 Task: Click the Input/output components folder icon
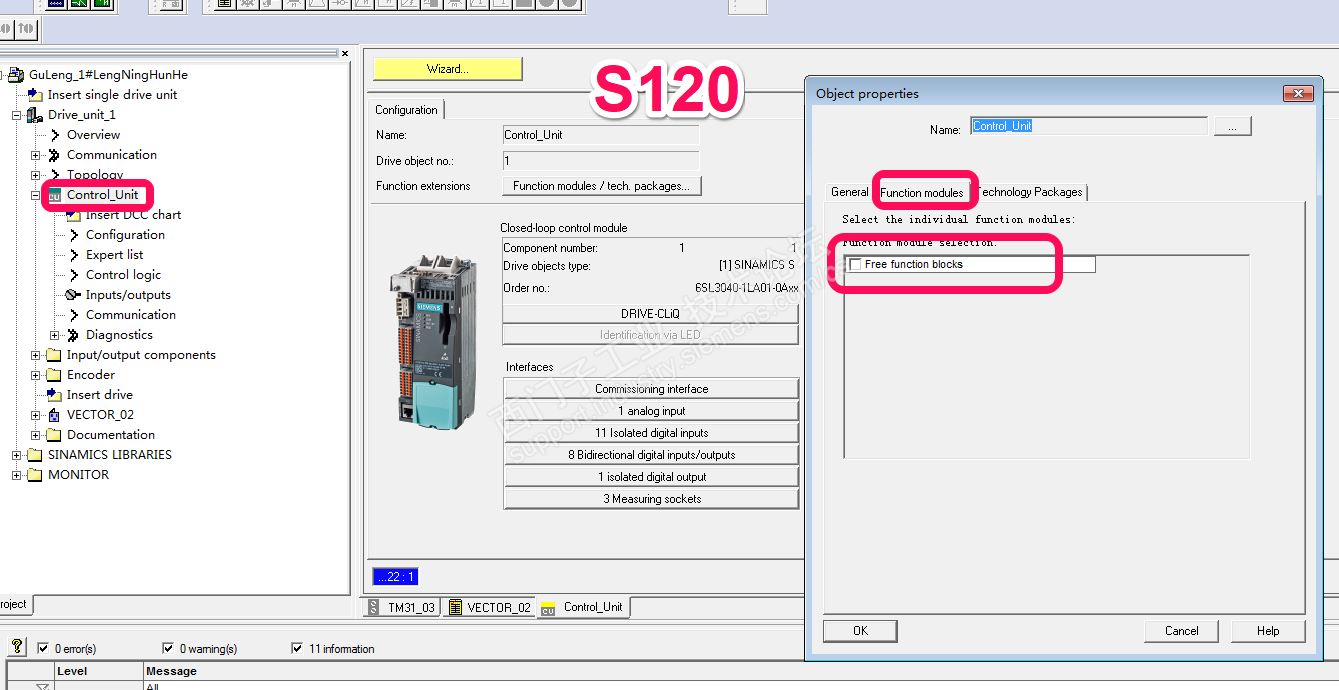[55, 355]
